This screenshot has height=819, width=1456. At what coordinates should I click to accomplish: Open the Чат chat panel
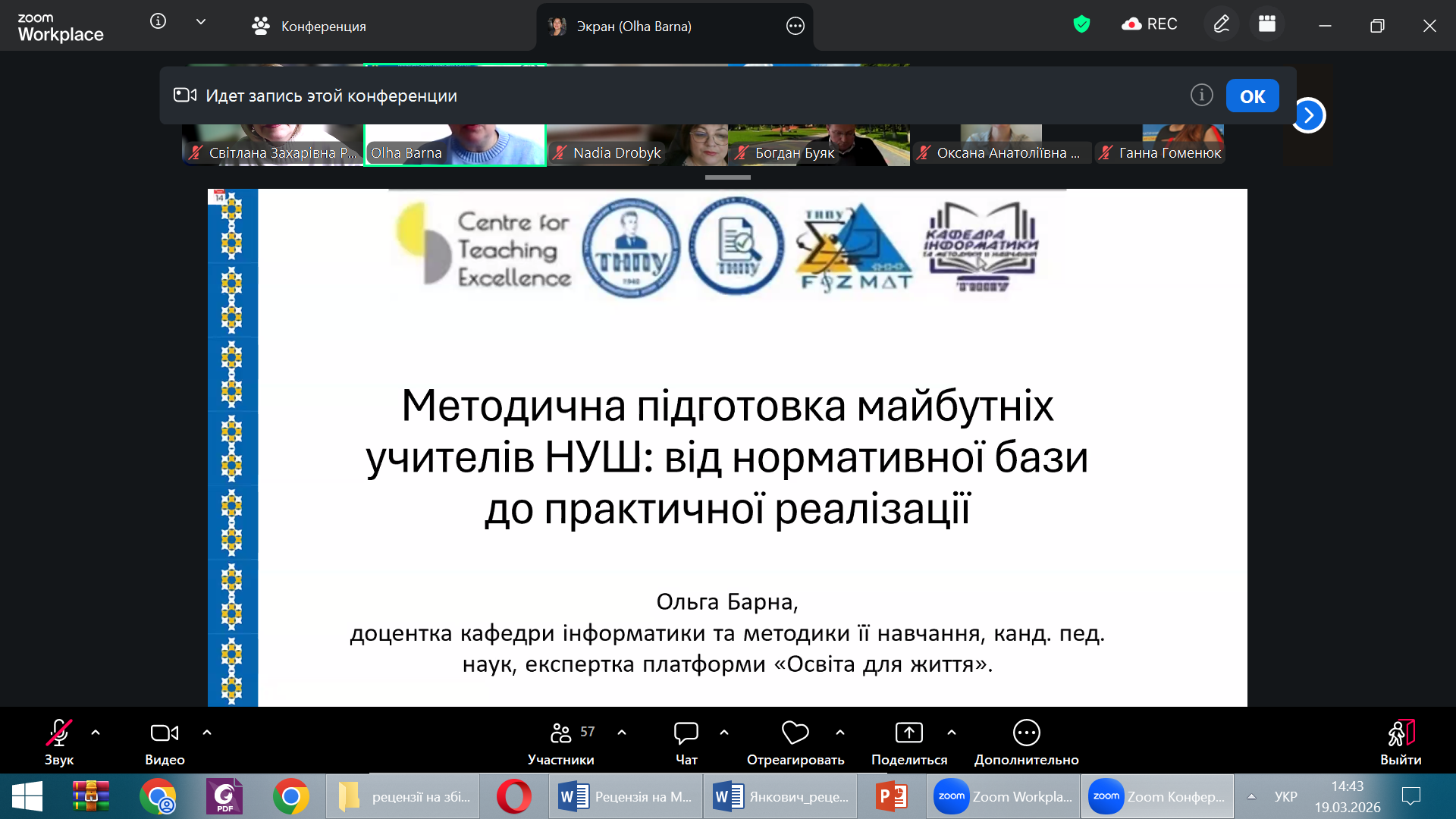pyautogui.click(x=686, y=742)
